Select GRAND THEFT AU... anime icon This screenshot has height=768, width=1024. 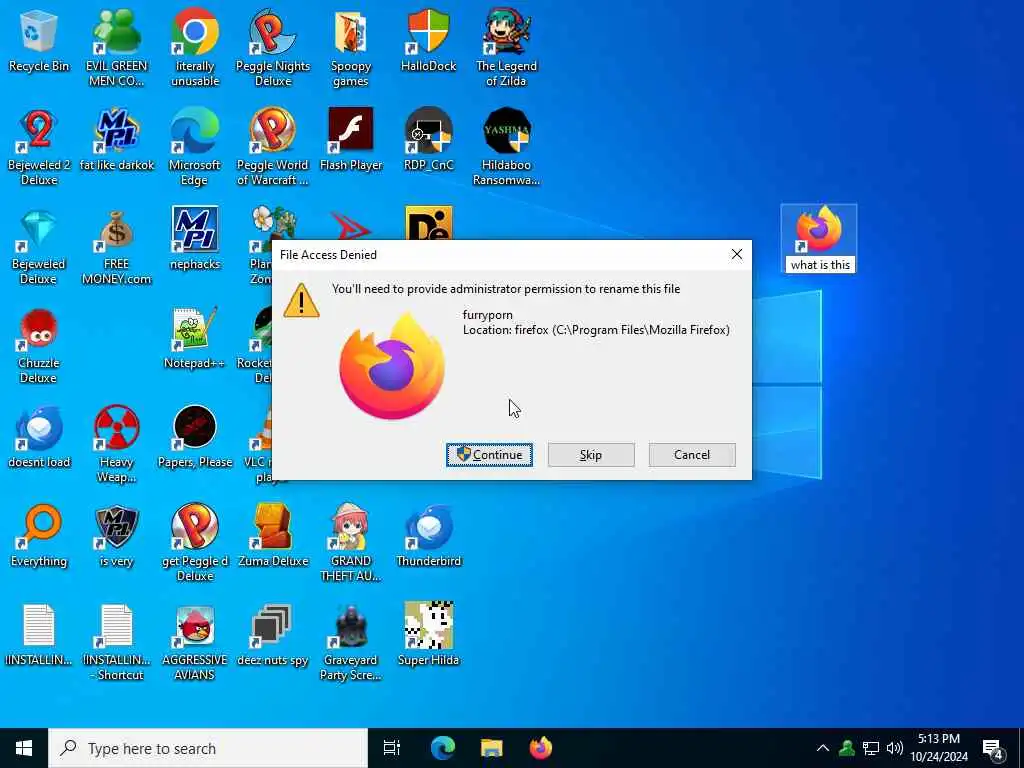coord(351,544)
